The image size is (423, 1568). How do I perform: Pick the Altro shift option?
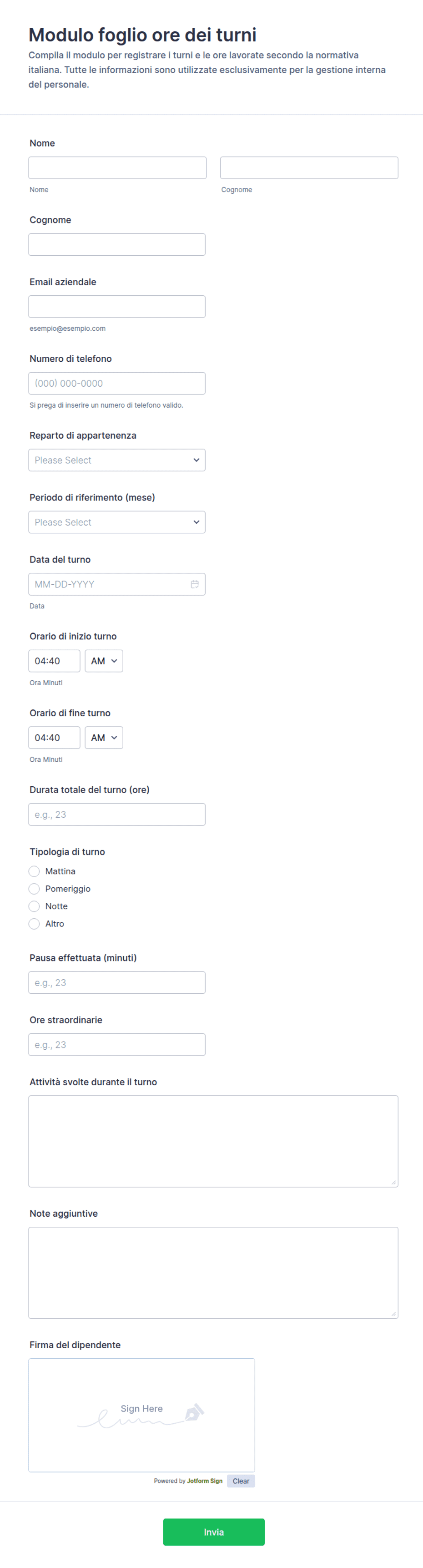[x=34, y=924]
